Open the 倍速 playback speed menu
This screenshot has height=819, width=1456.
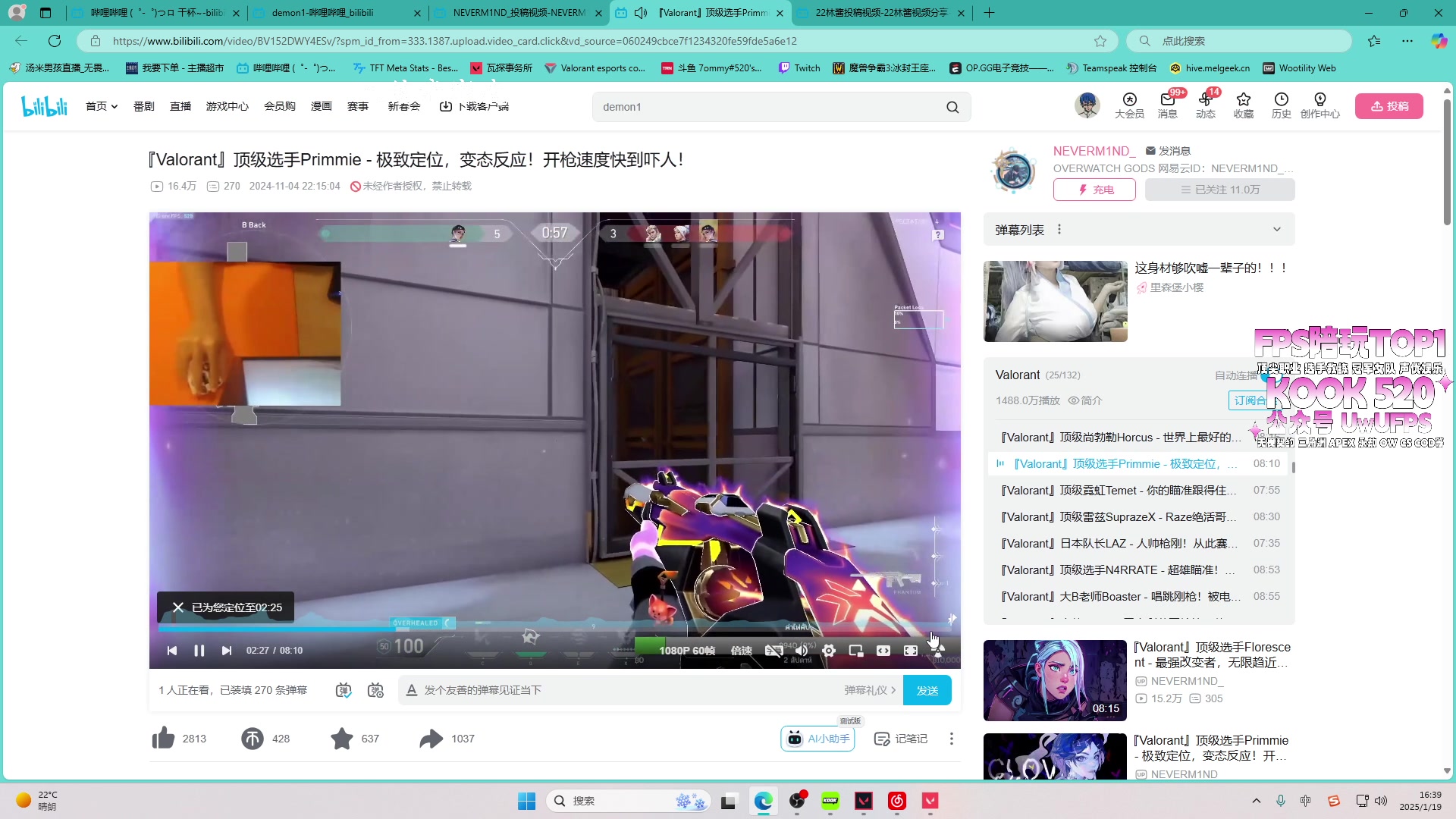tap(741, 651)
